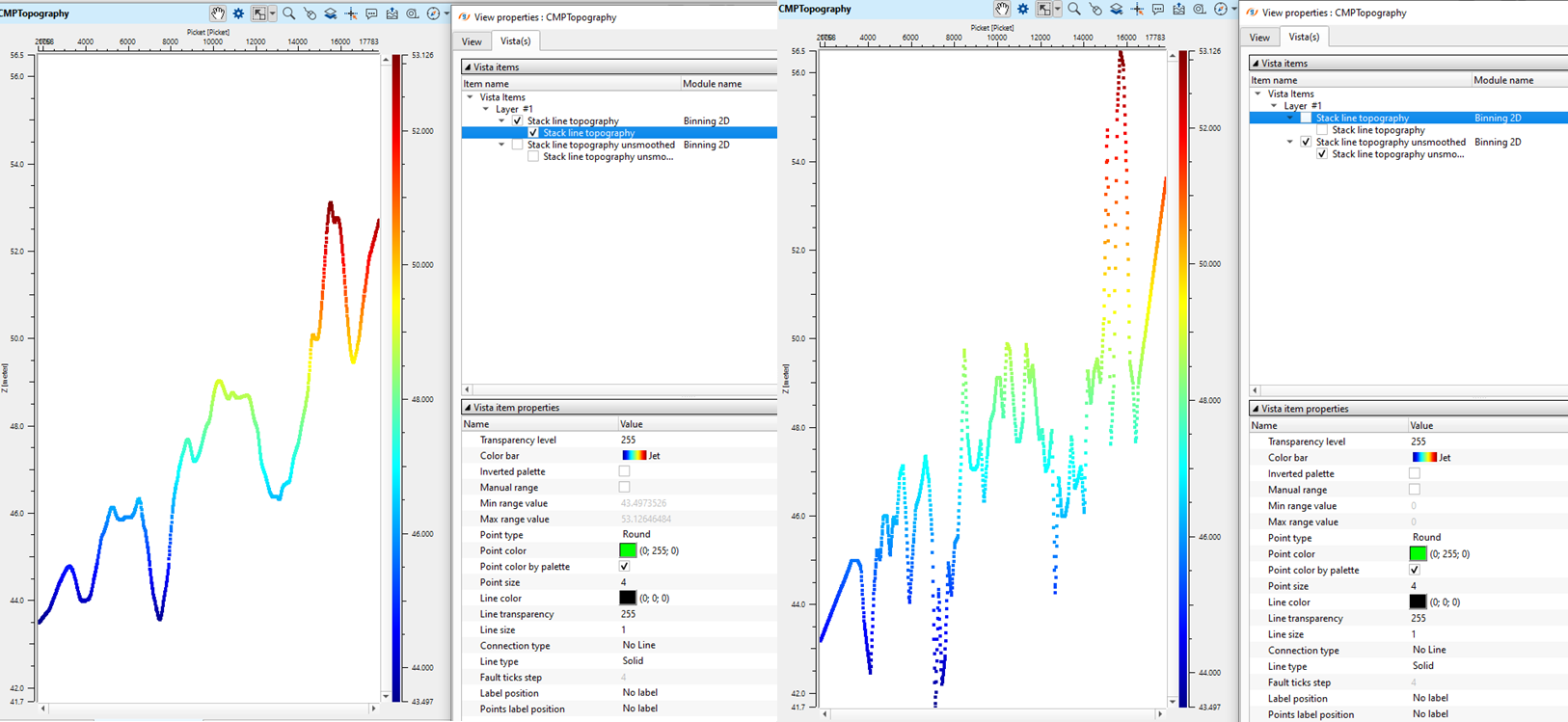
Task: Click 'Module name' column header in left panel
Action: pyautogui.click(x=712, y=84)
